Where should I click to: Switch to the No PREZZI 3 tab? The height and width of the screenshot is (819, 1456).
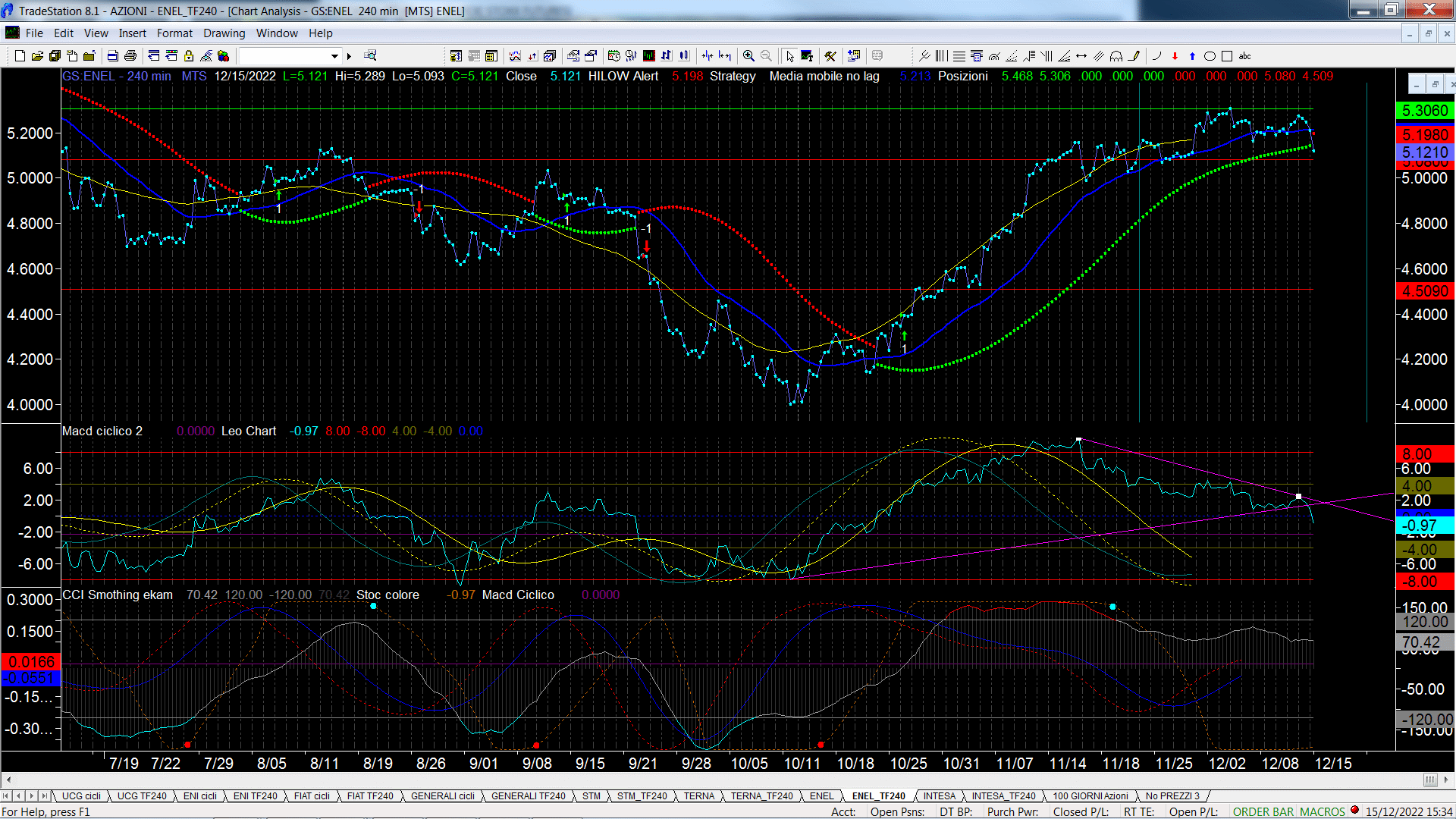pos(1172,796)
